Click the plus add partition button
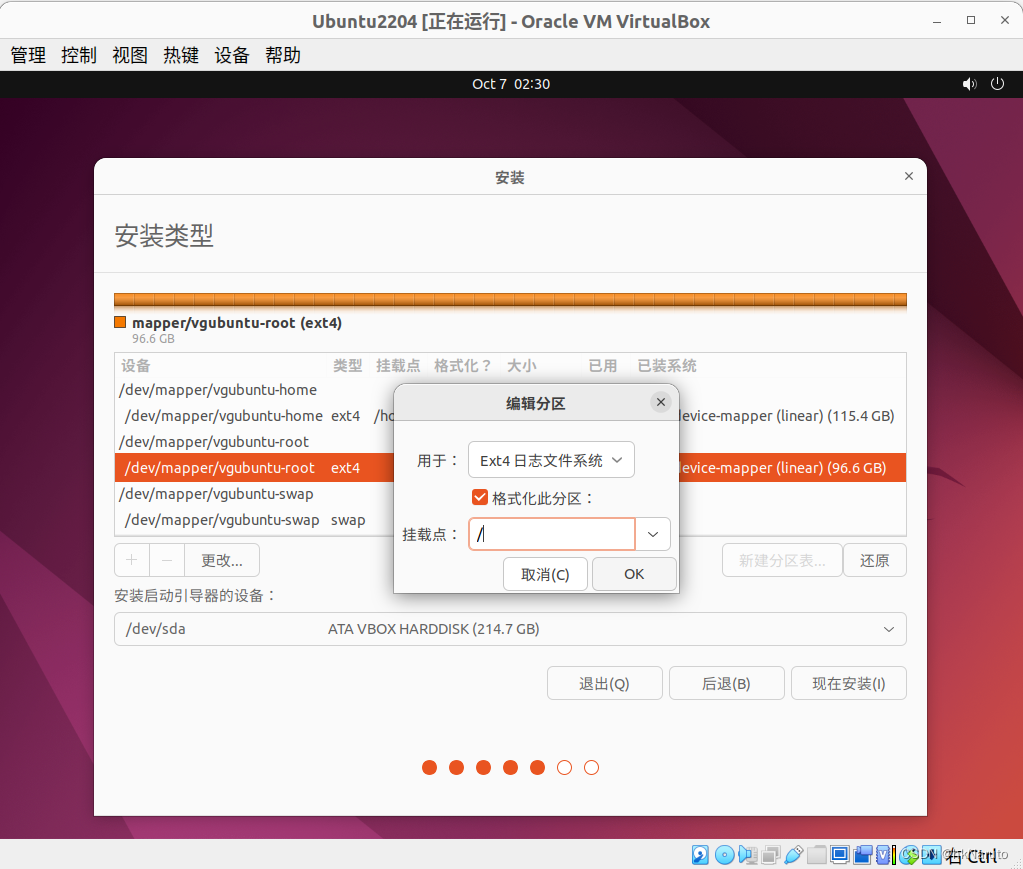 coord(132,560)
